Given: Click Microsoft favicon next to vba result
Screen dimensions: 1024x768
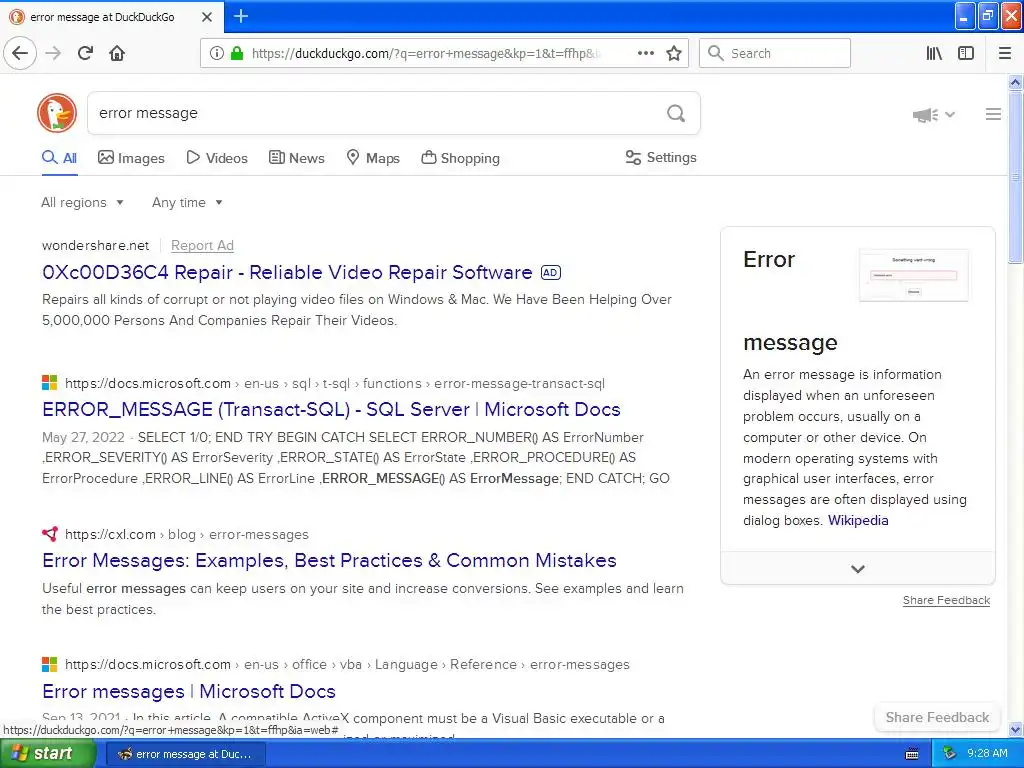Looking at the screenshot, I should pos(50,664).
